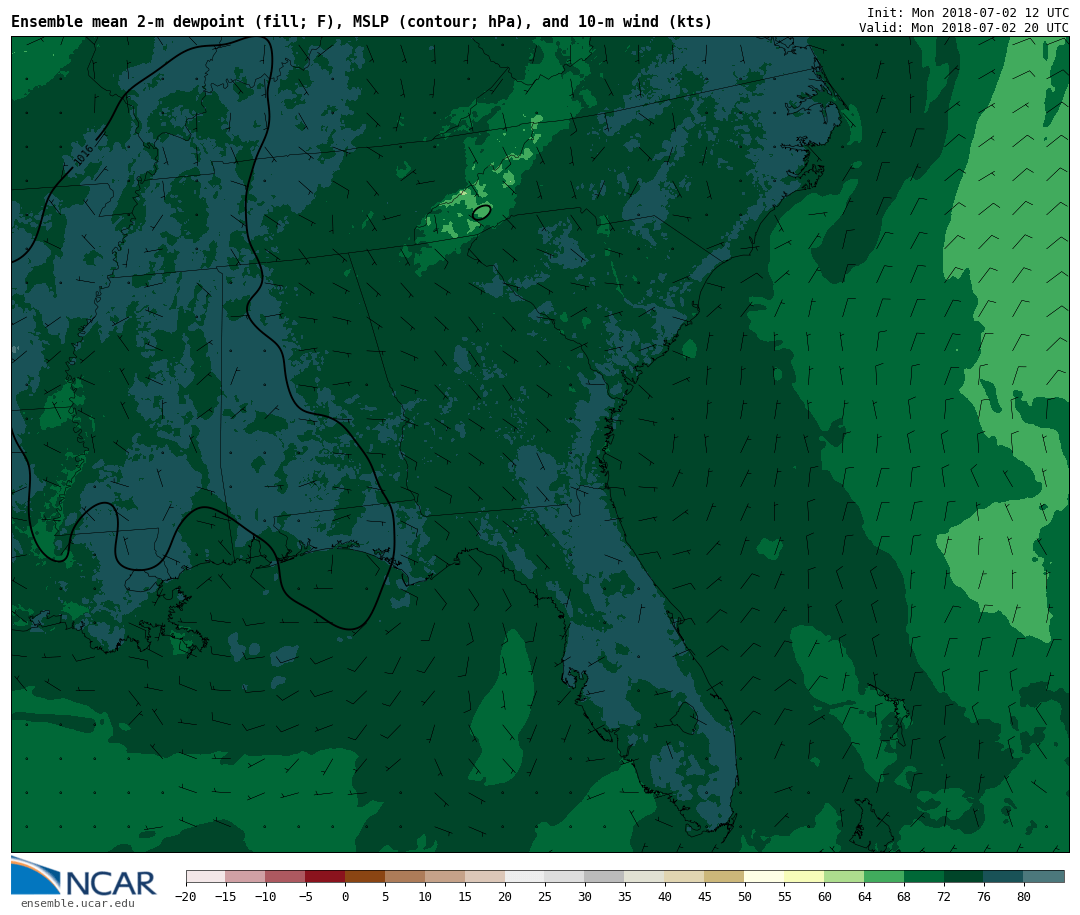
Task: Pick the gray swatch between 30 and 35
Action: [605, 877]
